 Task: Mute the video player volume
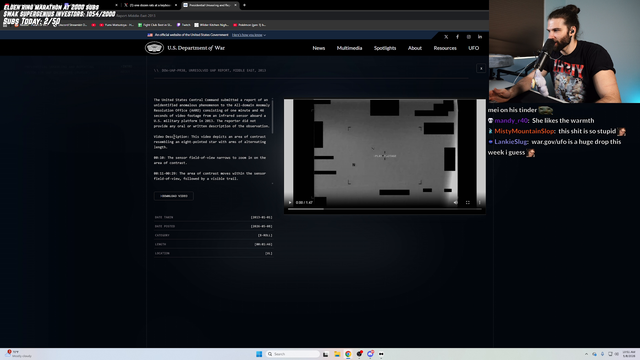[x=456, y=202]
